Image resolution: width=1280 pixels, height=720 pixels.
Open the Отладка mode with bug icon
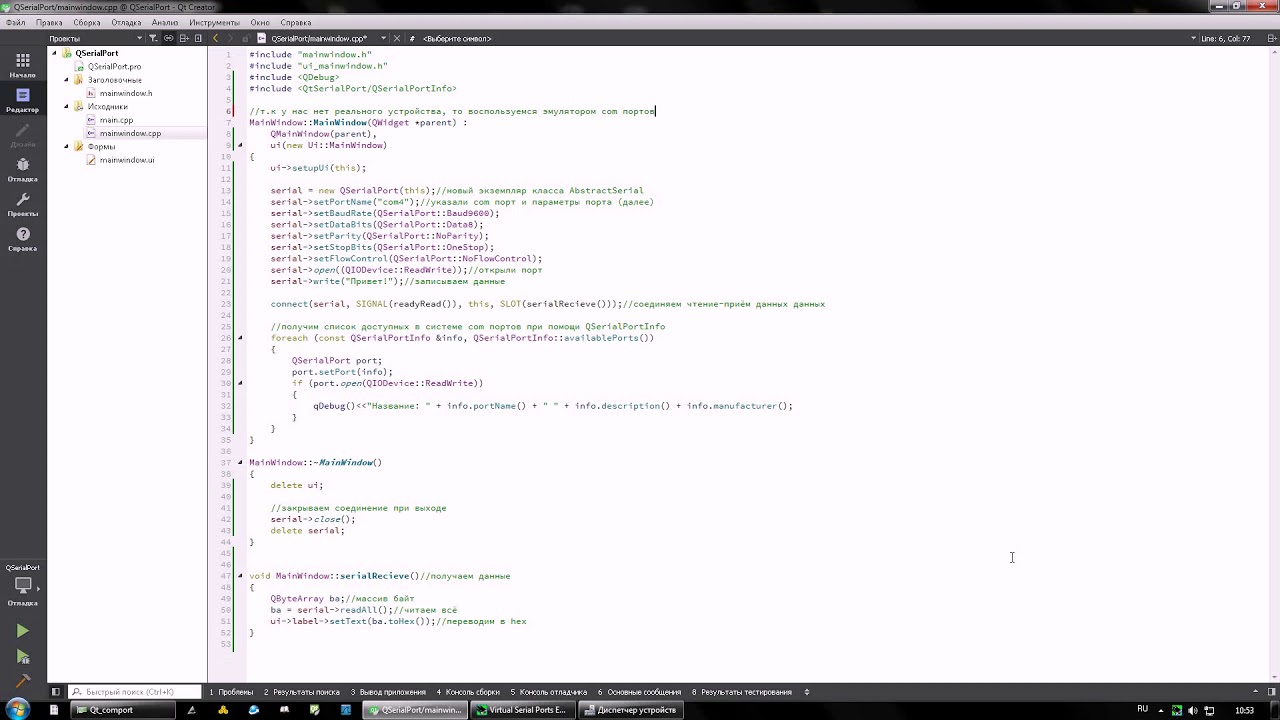[22, 169]
